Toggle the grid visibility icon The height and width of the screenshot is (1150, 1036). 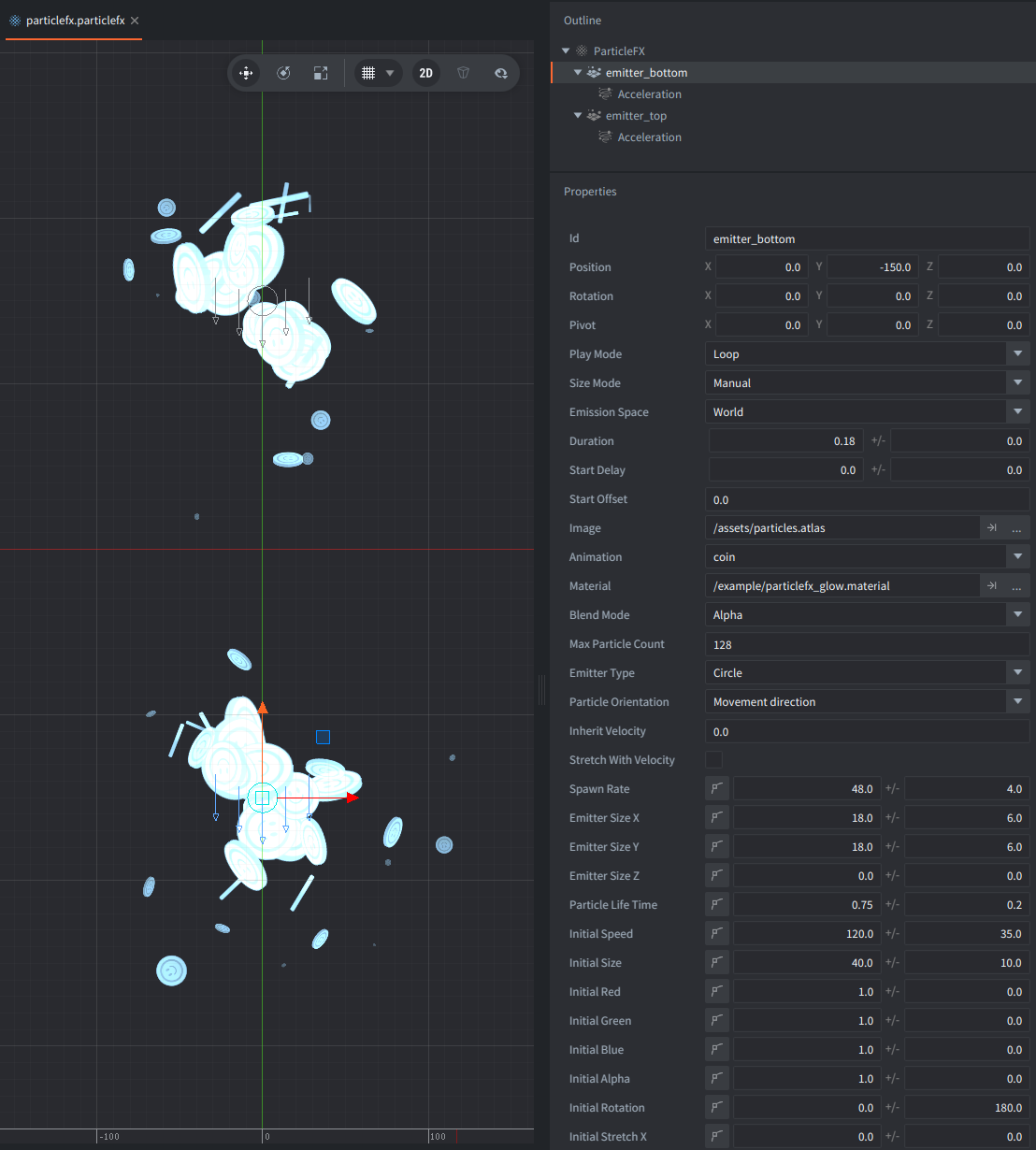click(368, 73)
